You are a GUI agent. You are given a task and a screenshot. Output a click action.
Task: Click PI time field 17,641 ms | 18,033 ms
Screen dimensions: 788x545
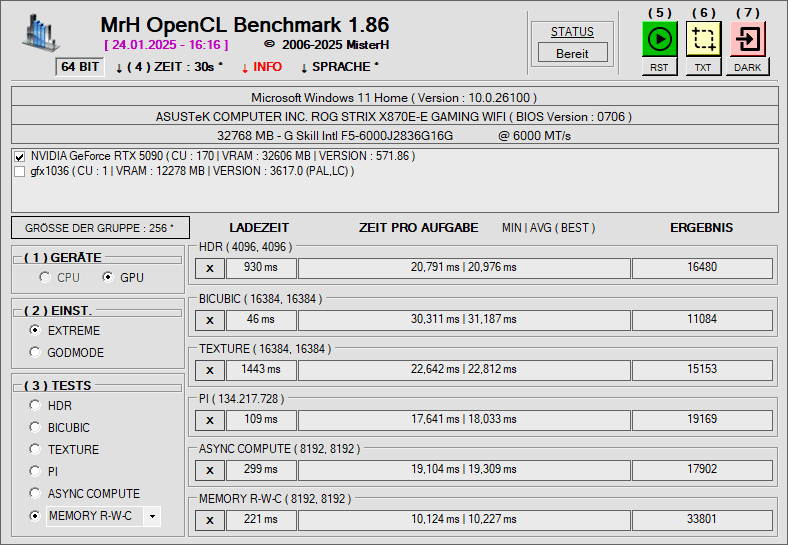(464, 420)
